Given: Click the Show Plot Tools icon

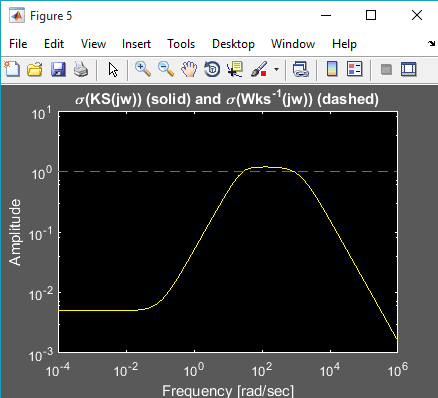Looking at the screenshot, I should pyautogui.click(x=409, y=69).
